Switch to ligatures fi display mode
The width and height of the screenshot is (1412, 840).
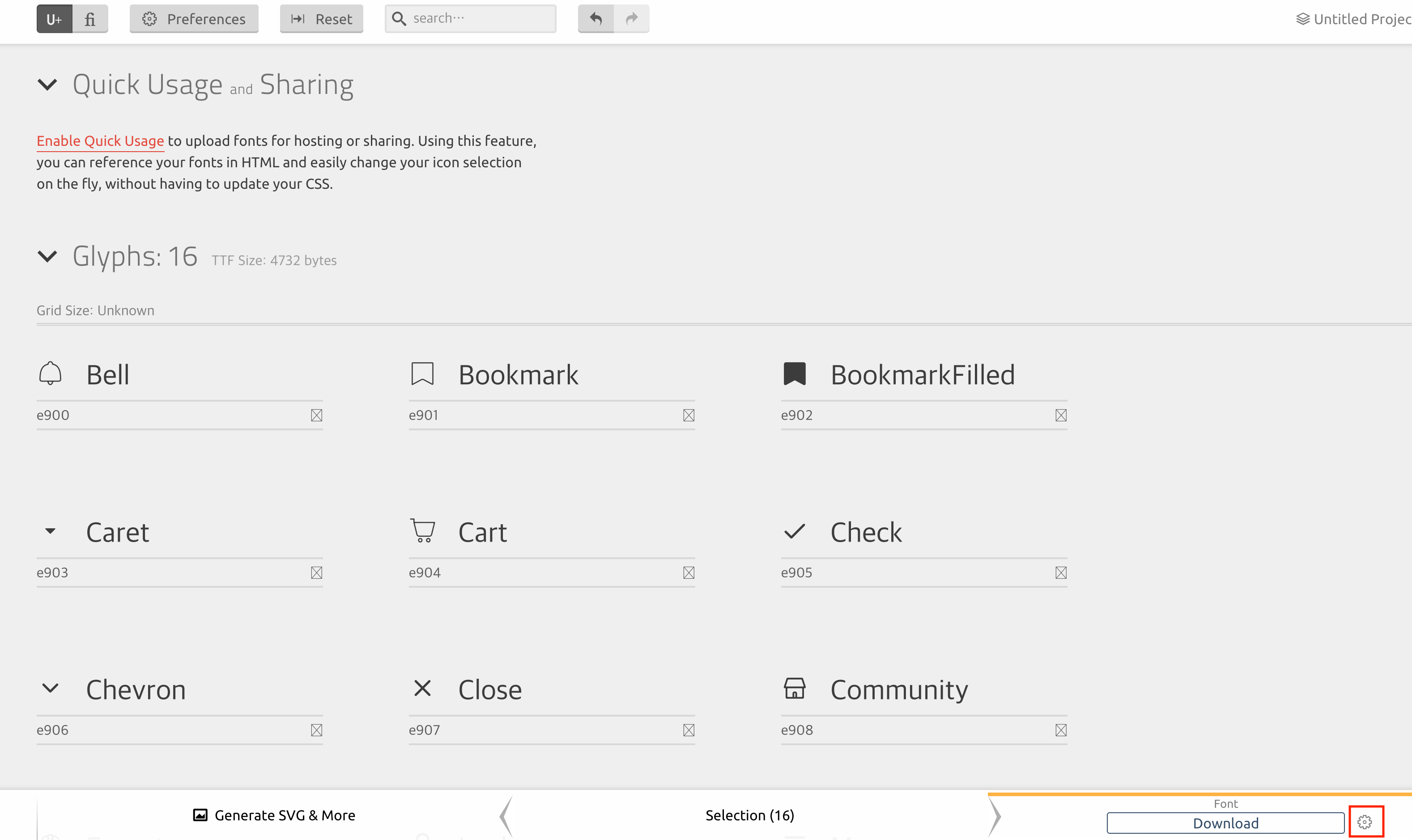[90, 19]
